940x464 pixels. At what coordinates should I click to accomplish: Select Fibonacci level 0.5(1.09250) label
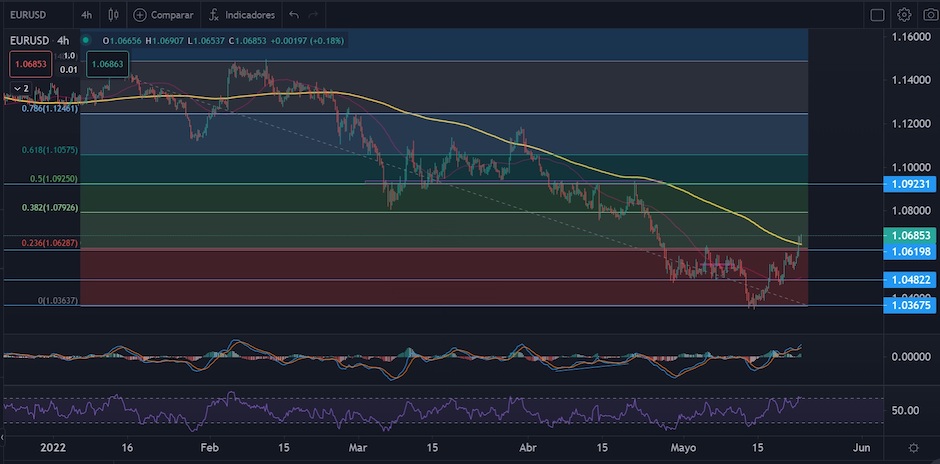pyautogui.click(x=53, y=179)
